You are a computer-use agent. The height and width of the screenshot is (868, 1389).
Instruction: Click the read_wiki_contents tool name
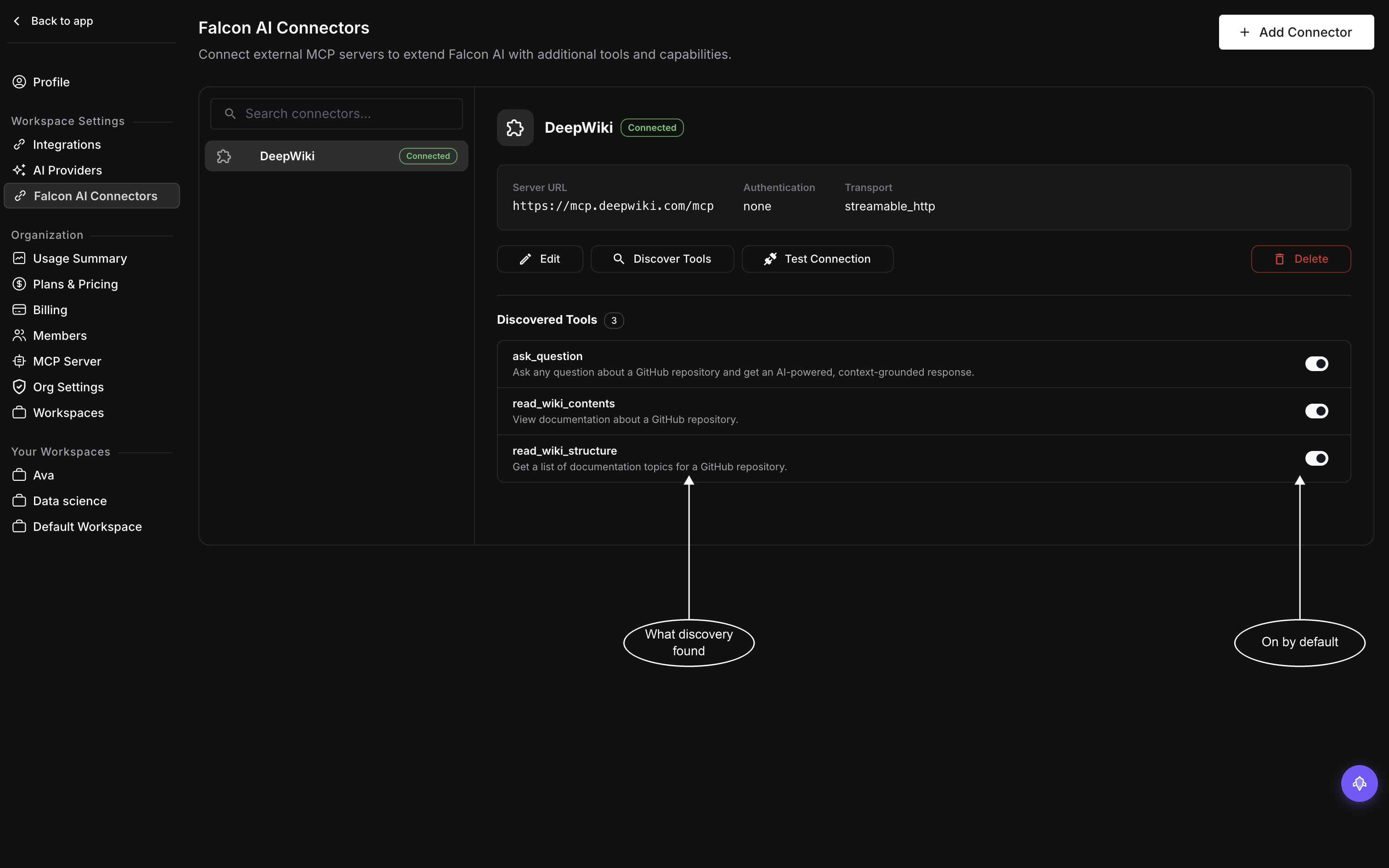point(564,404)
